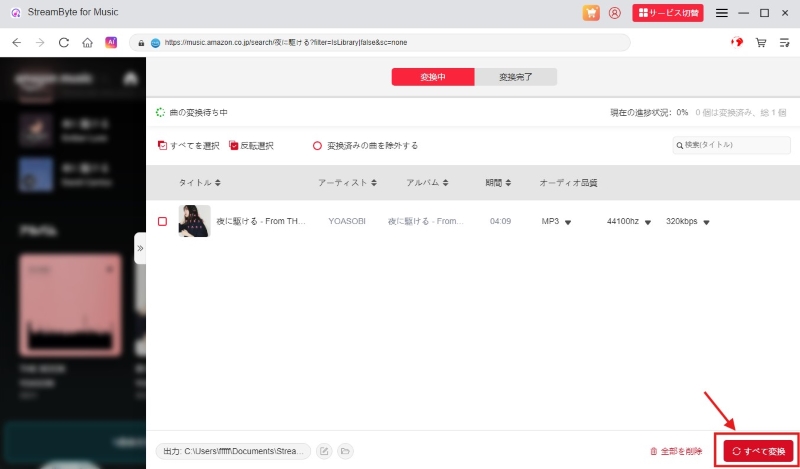The image size is (800, 469).
Task: Click the オーディオ品質 column header
Action: [568, 183]
